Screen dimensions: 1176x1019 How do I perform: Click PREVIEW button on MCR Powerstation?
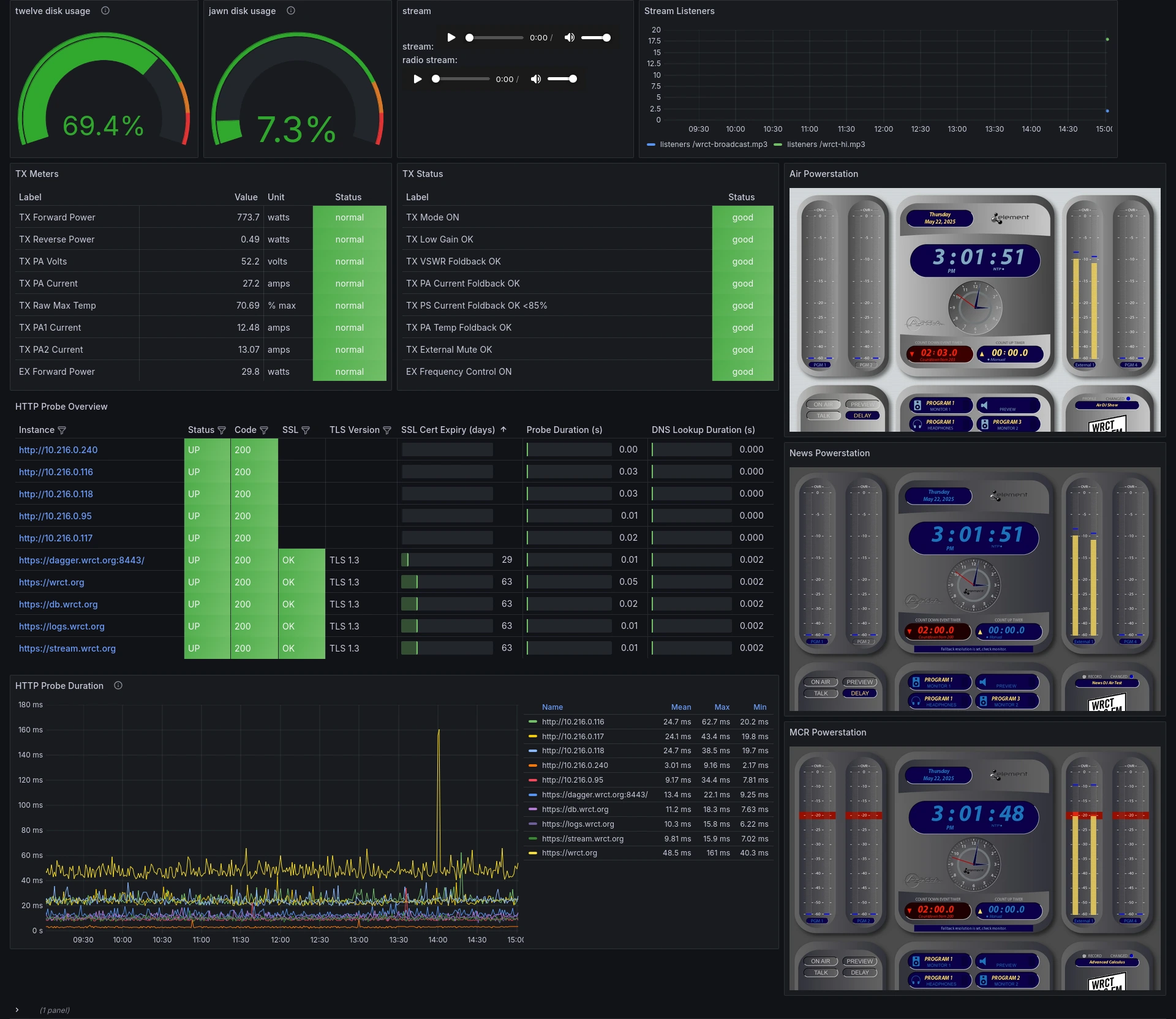point(860,961)
